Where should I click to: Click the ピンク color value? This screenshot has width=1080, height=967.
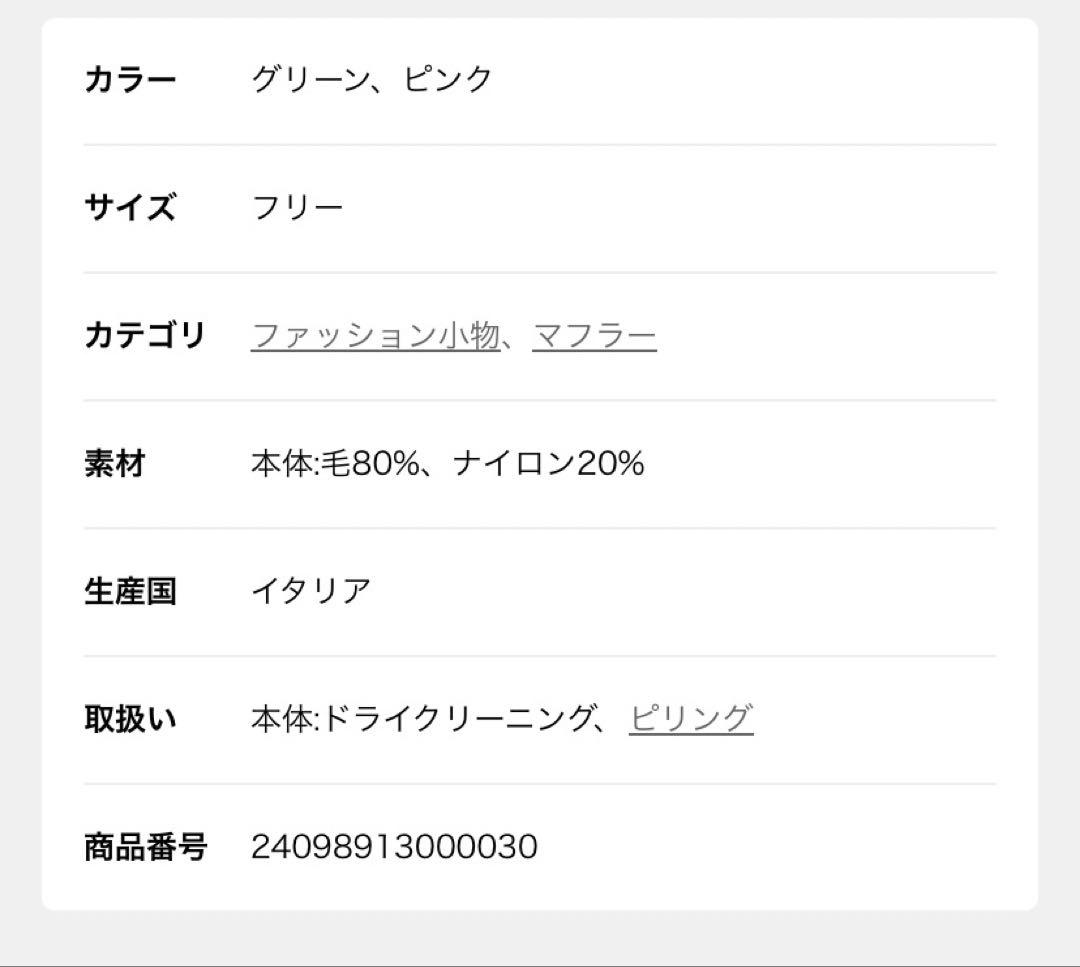click(448, 80)
